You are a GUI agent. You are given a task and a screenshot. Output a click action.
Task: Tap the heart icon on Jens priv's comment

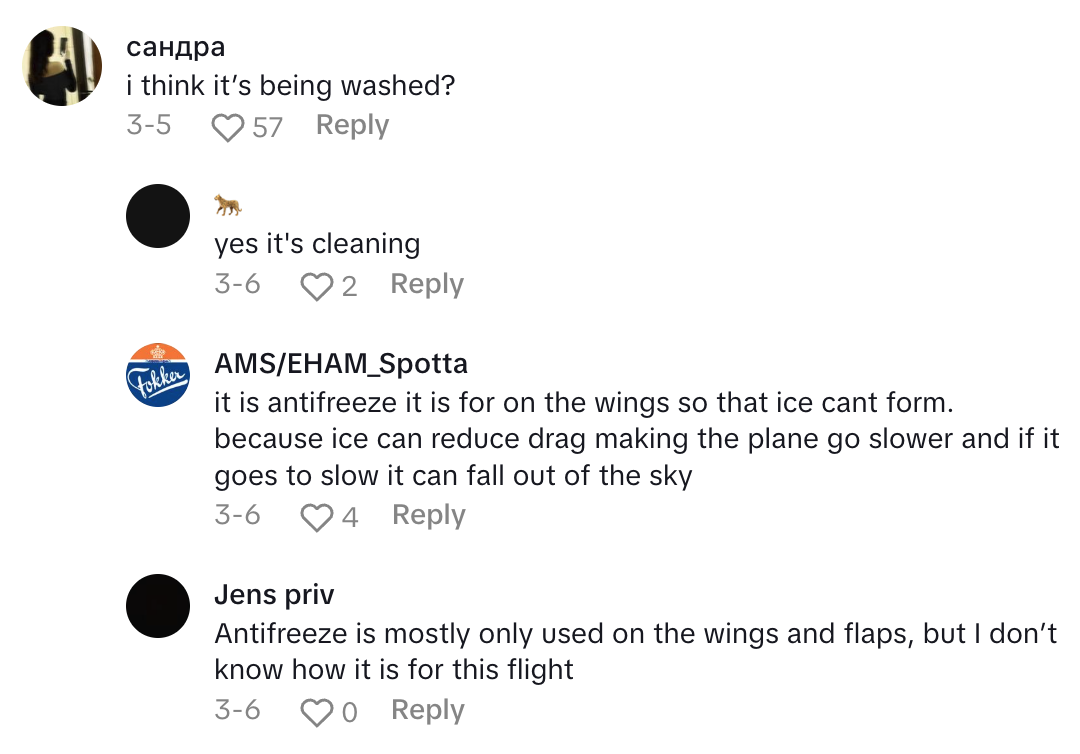point(315,710)
